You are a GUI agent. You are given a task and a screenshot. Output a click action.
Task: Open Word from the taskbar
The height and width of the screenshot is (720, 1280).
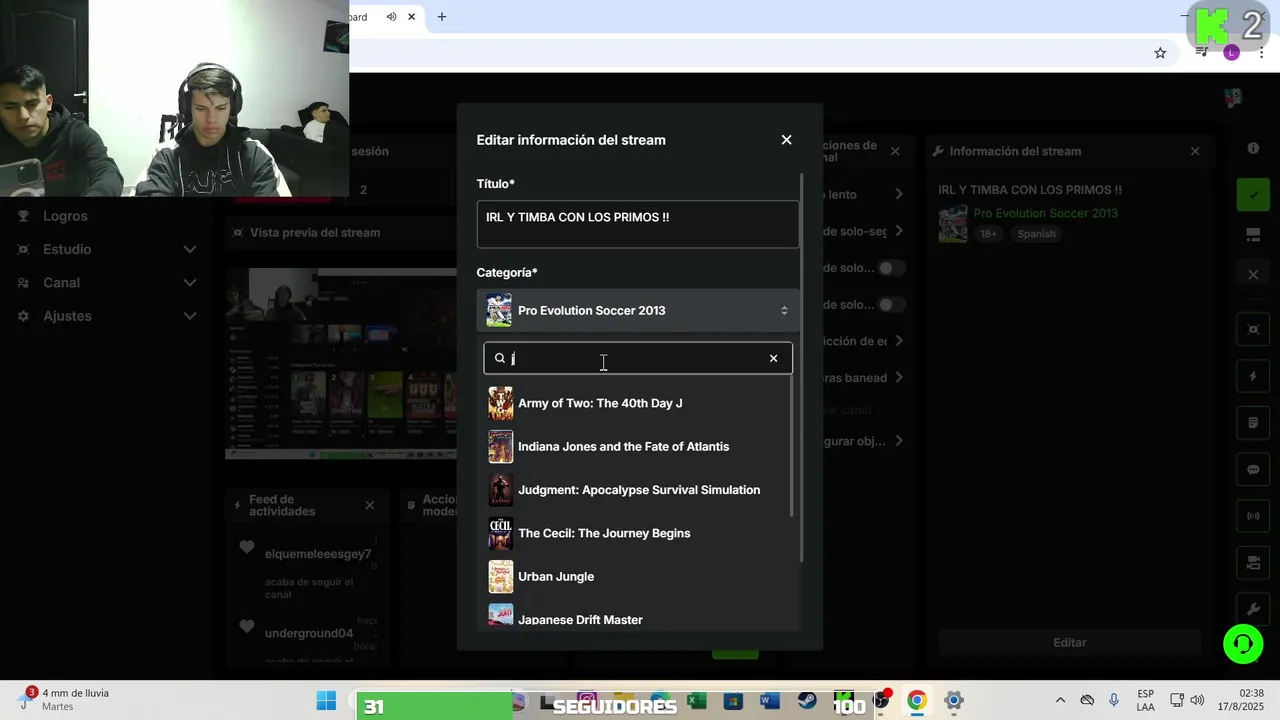click(x=769, y=701)
